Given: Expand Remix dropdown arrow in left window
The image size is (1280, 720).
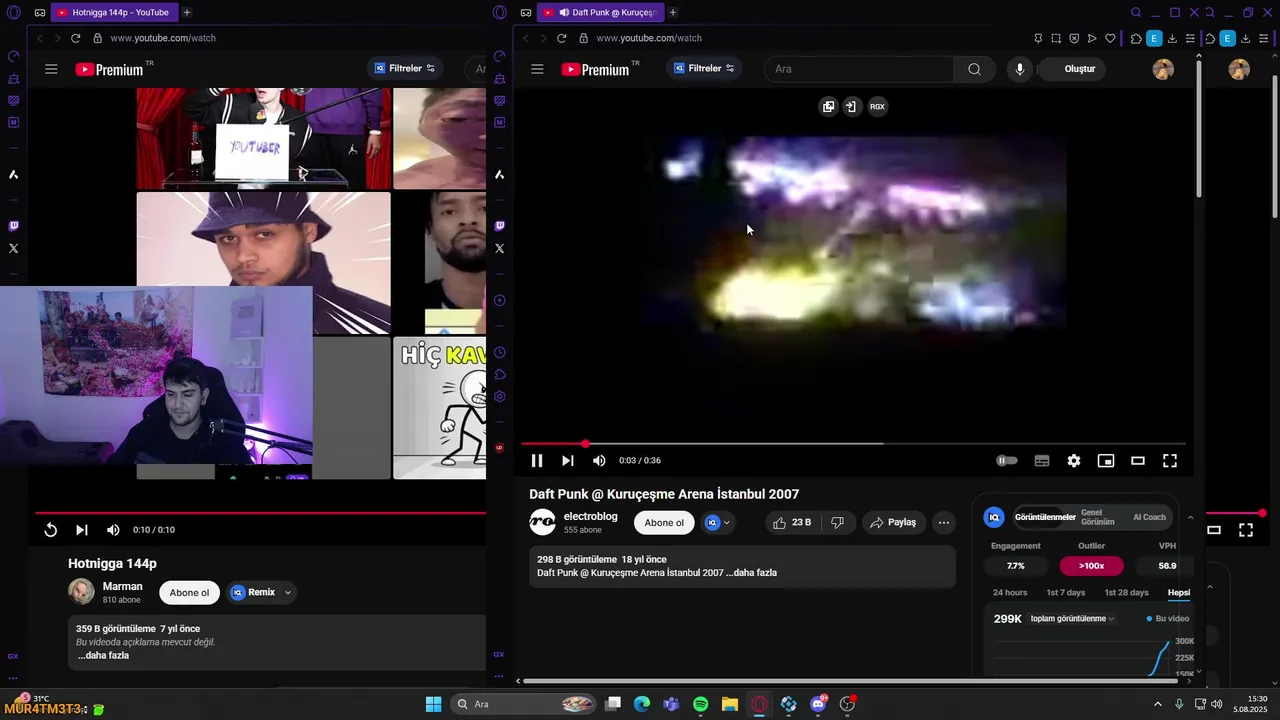Looking at the screenshot, I should pyautogui.click(x=288, y=592).
